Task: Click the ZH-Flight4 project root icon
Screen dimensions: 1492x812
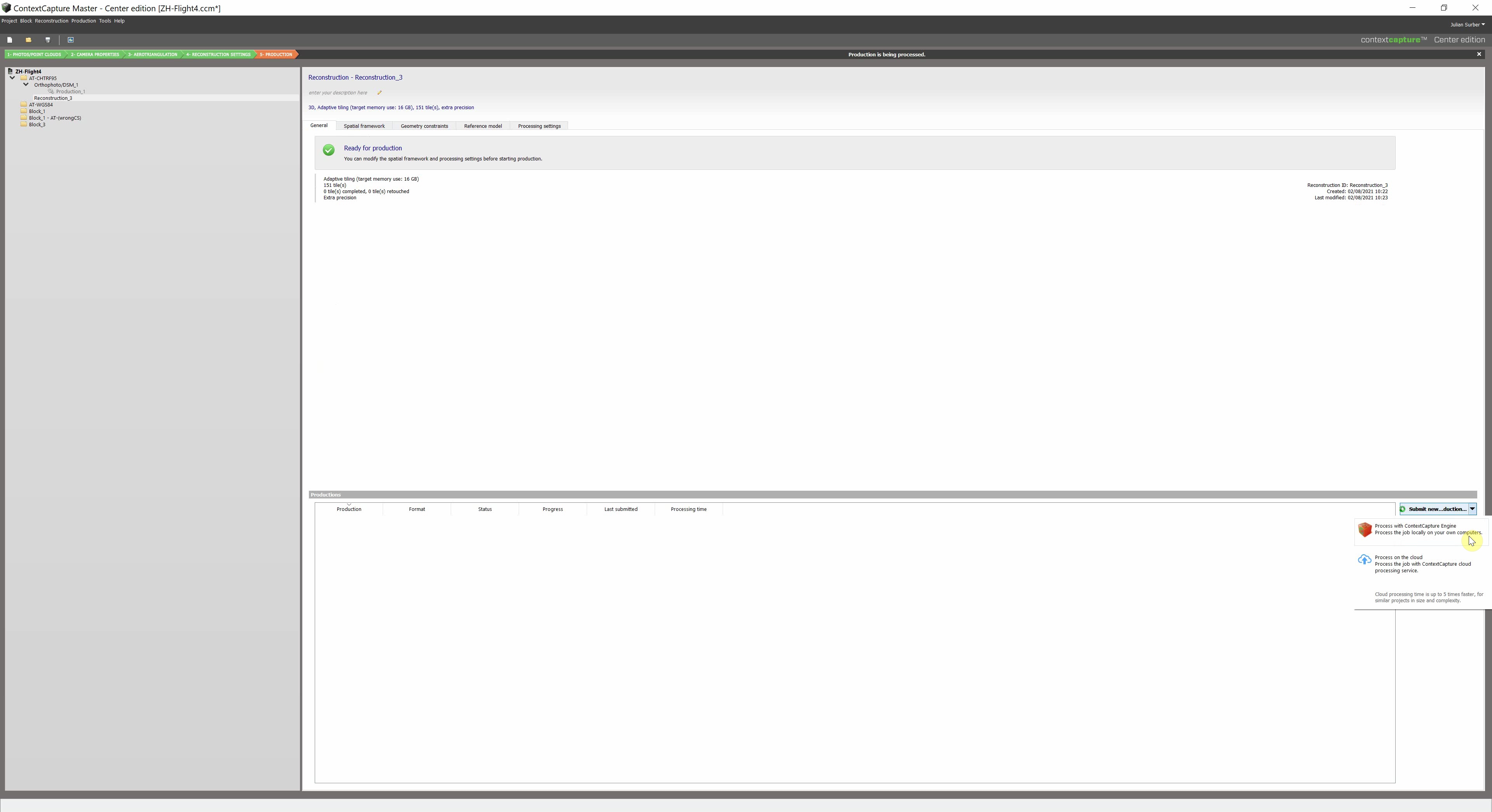Action: pyautogui.click(x=10, y=71)
